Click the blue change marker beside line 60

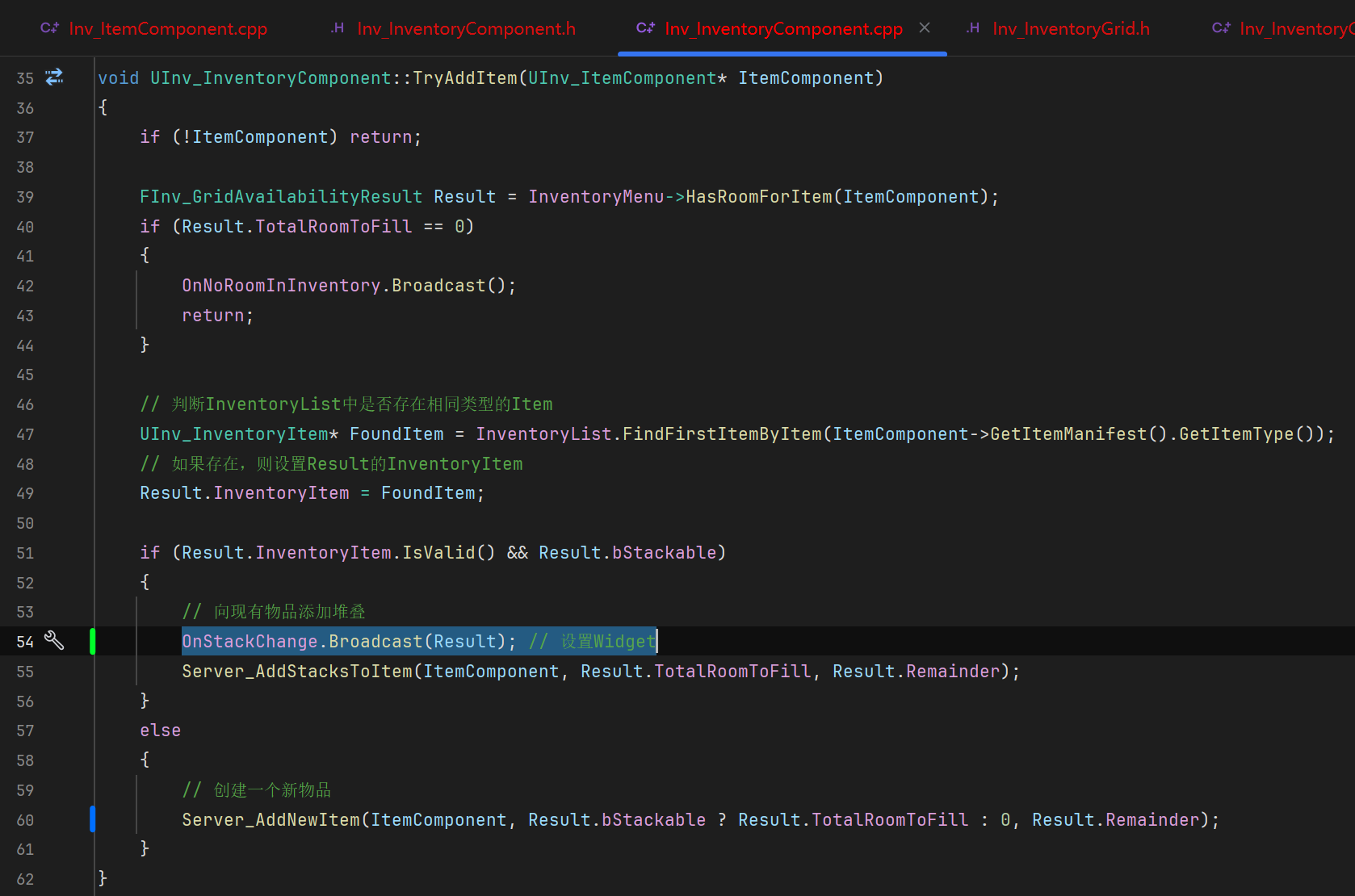(x=93, y=819)
